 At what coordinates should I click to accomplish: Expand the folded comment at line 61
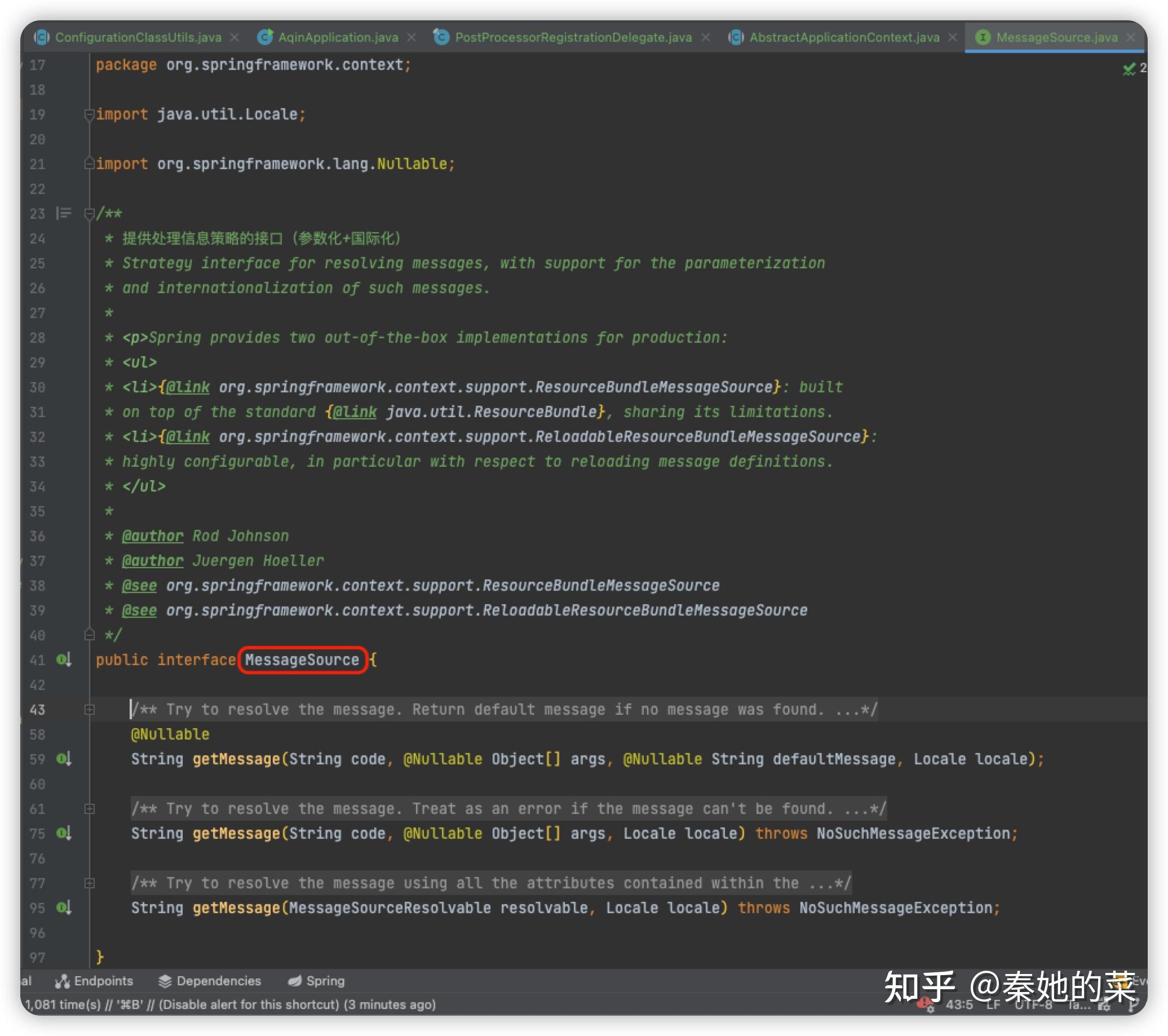tap(90, 809)
